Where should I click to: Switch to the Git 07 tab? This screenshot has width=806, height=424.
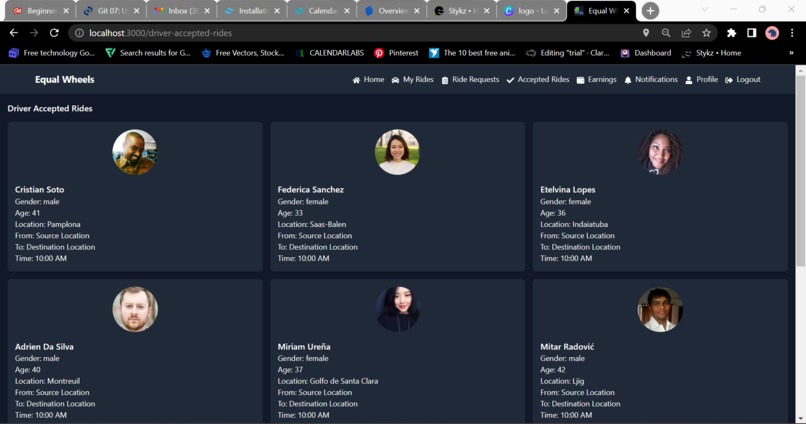(112, 10)
